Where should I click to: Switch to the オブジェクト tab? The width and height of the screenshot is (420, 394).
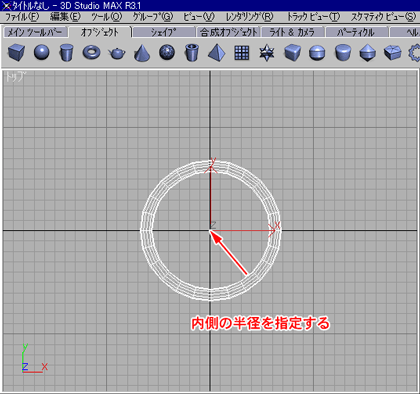tap(100, 32)
